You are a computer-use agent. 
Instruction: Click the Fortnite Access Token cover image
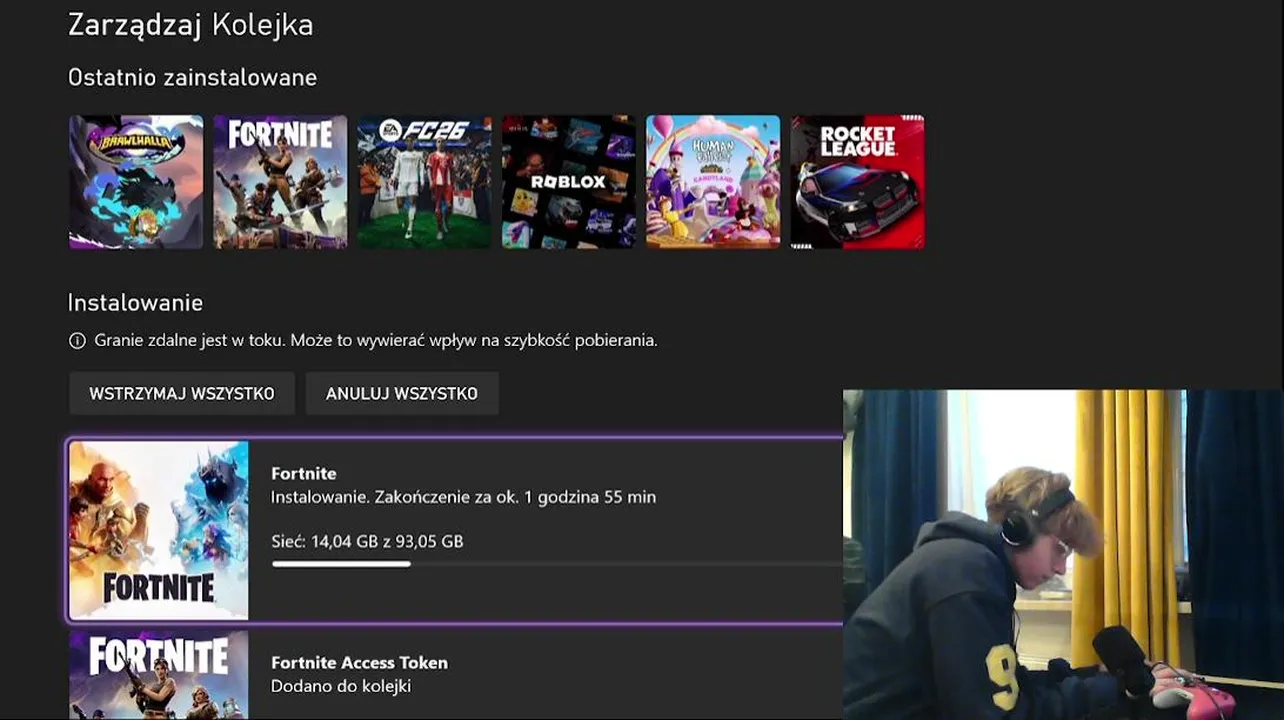coord(159,675)
